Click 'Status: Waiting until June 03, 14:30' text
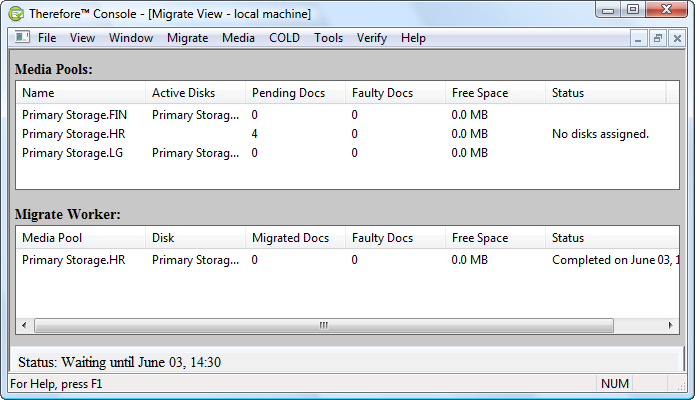The width and height of the screenshot is (695, 400). coord(119,362)
